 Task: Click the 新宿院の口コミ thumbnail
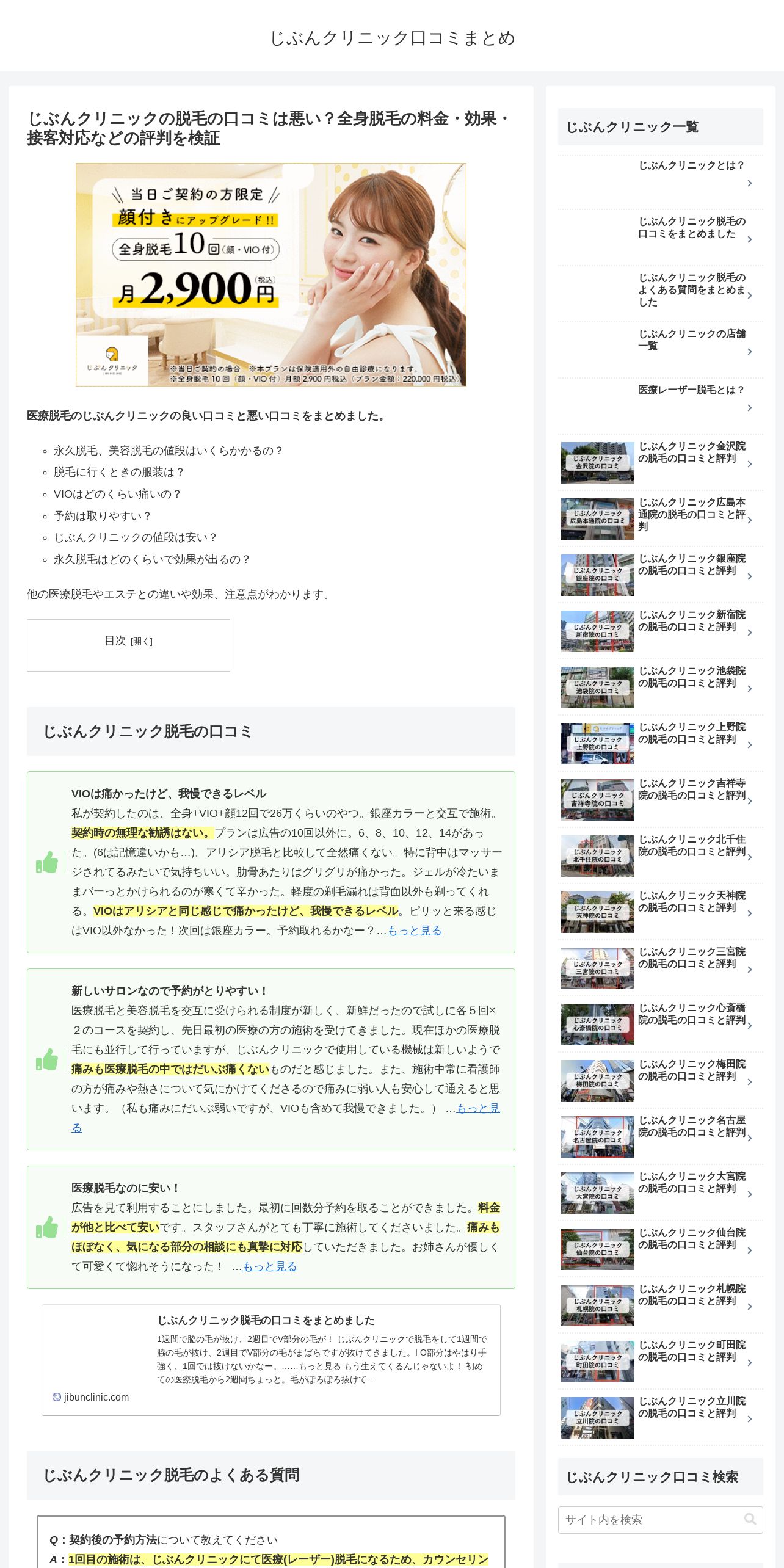coord(597,631)
